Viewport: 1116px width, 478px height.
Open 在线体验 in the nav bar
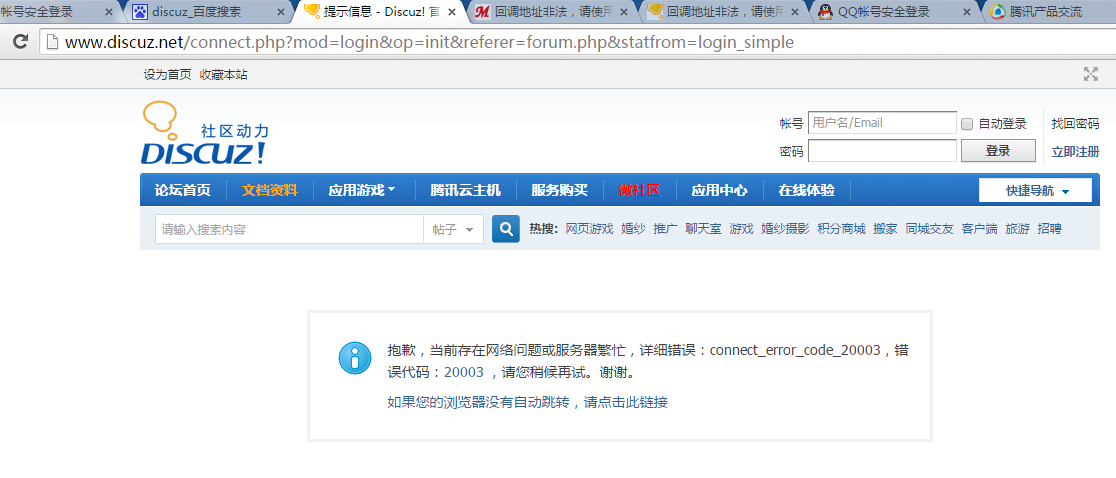806,190
